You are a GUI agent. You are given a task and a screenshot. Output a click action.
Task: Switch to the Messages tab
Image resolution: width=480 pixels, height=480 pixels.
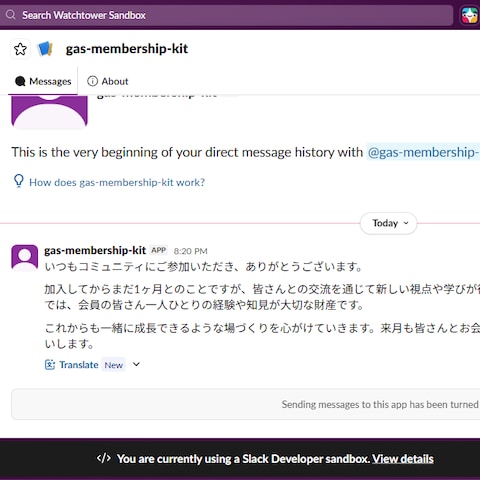pos(43,81)
